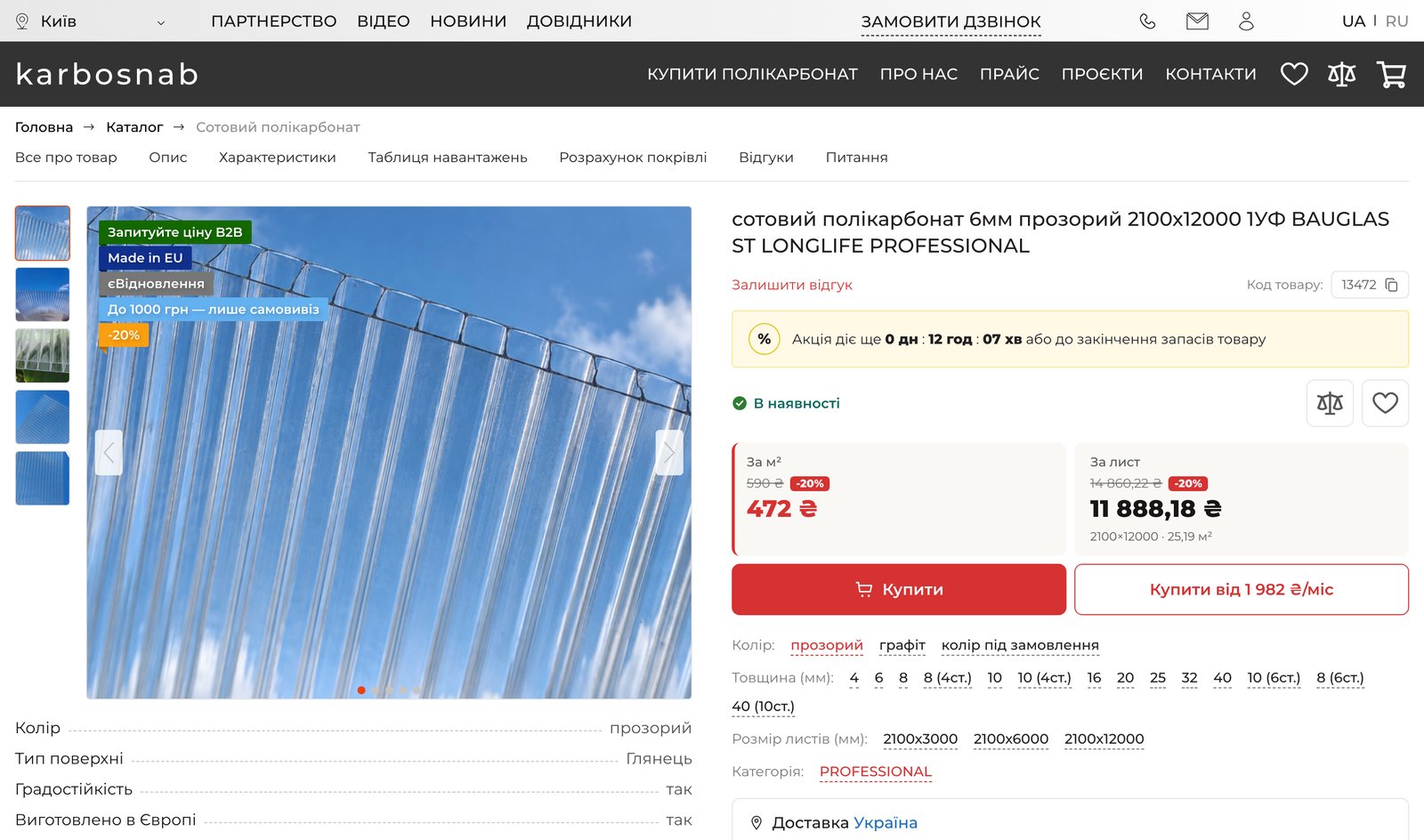
Task: Show previous product image arrow
Action: [109, 453]
